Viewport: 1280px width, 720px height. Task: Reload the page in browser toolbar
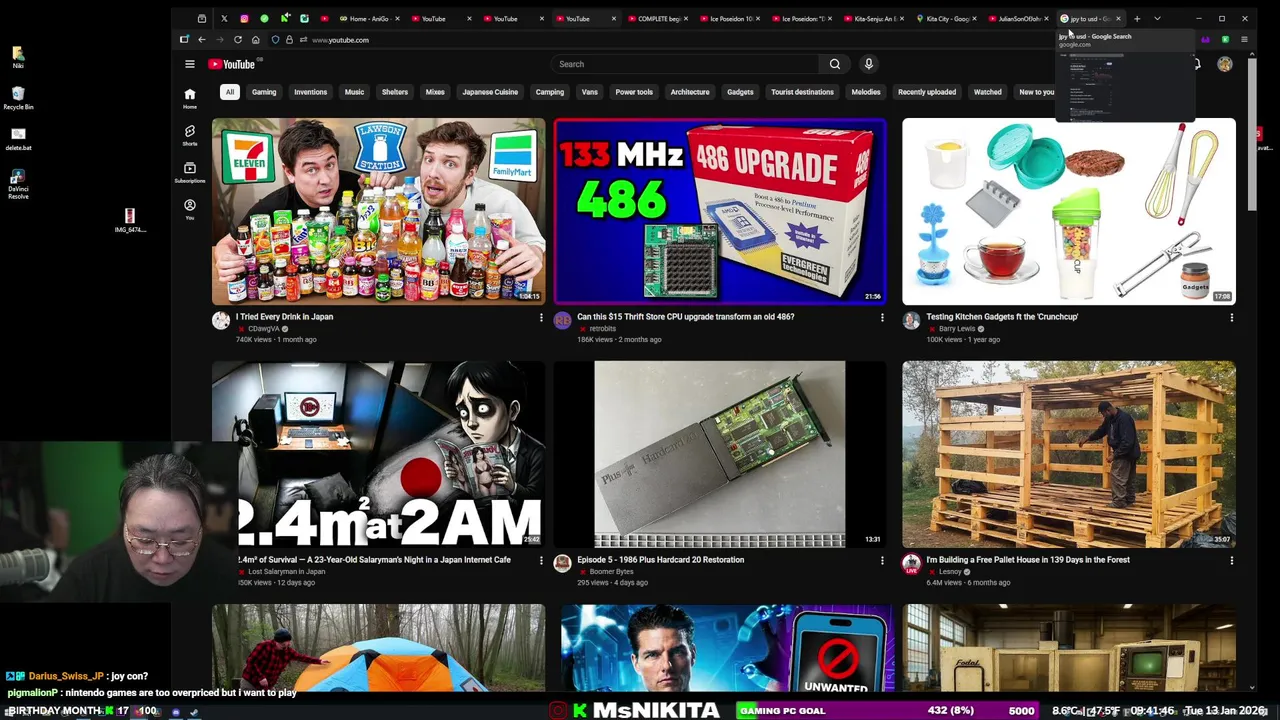(x=237, y=40)
